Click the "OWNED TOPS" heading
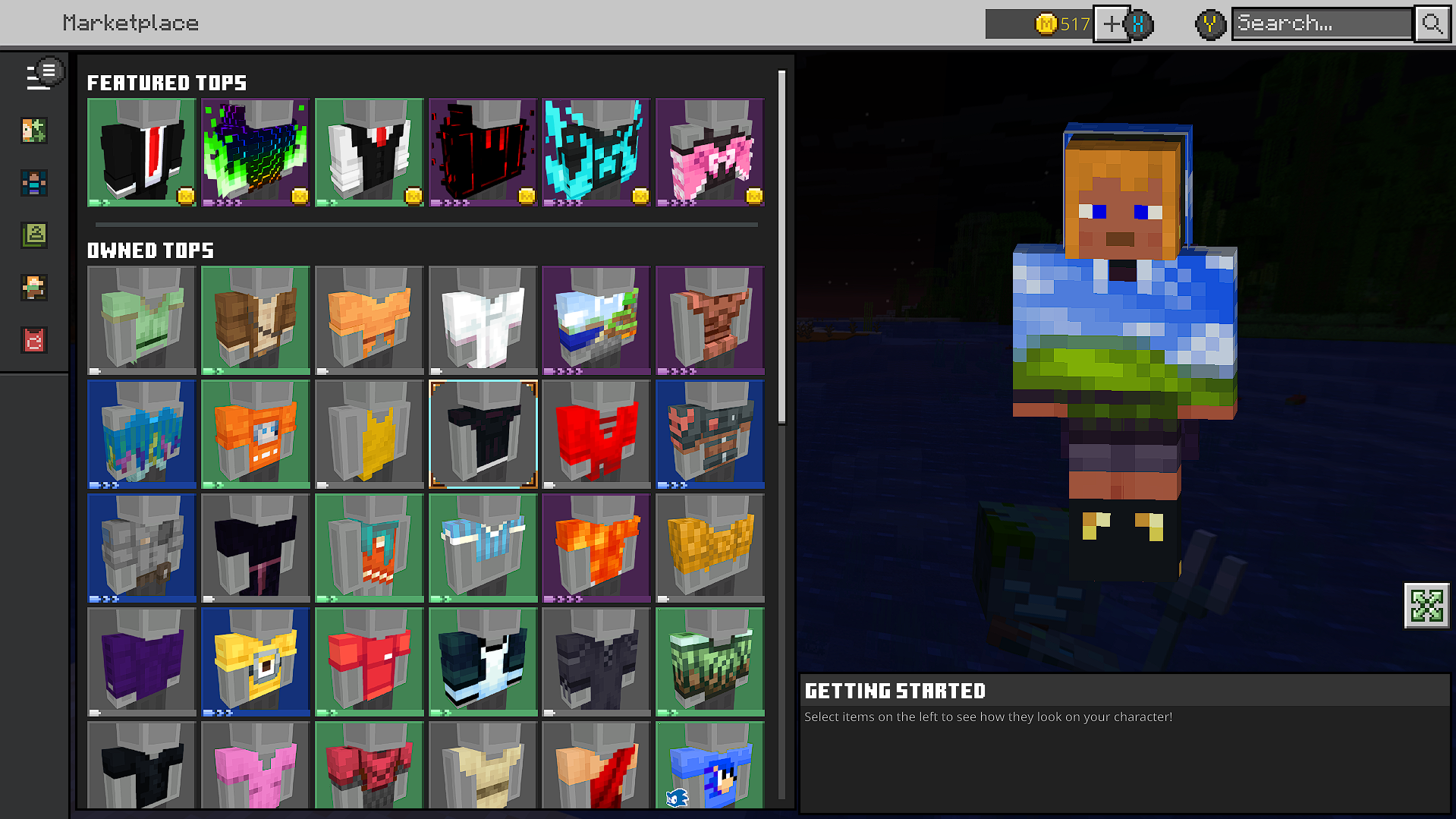Image resolution: width=1456 pixels, height=819 pixels. tap(150, 250)
